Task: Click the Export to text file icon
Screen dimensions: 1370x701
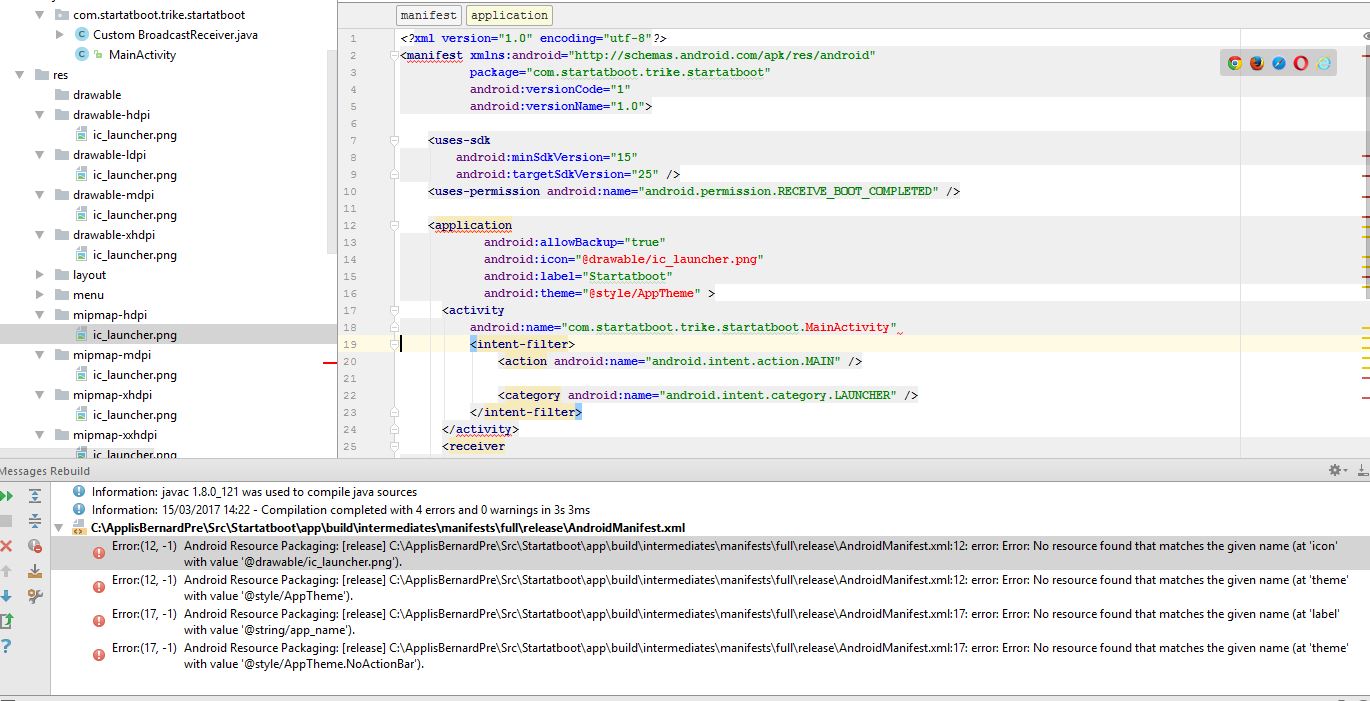Action: coord(6,621)
